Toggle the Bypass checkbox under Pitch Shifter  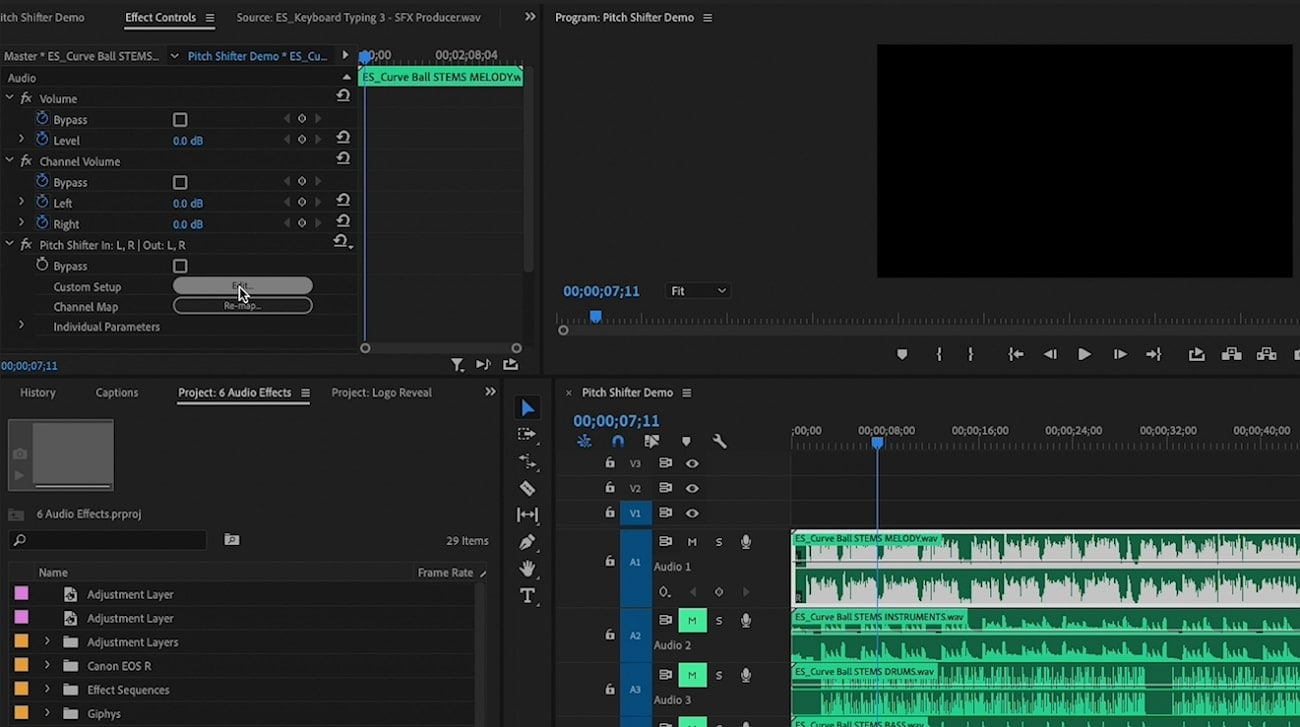180,266
